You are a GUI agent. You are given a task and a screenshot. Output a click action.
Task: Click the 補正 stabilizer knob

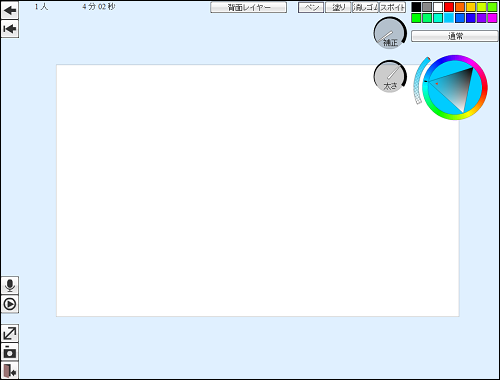pos(390,33)
